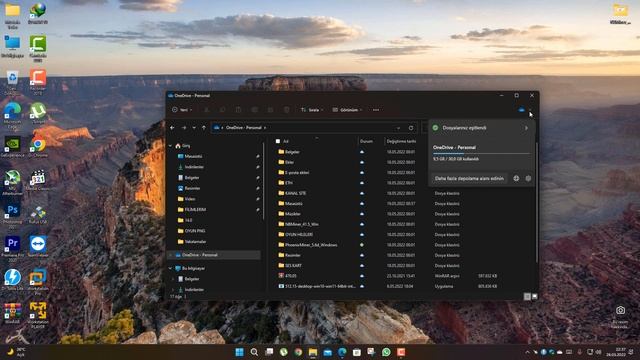Collapse Bu bilgisayar tree node
Viewport: 640px width, 360px height.
171,269
